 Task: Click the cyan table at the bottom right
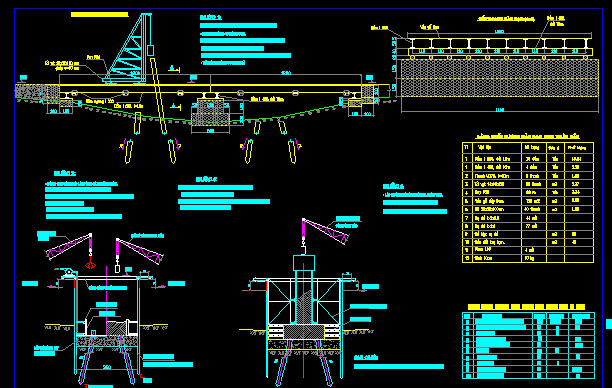pos(528,345)
